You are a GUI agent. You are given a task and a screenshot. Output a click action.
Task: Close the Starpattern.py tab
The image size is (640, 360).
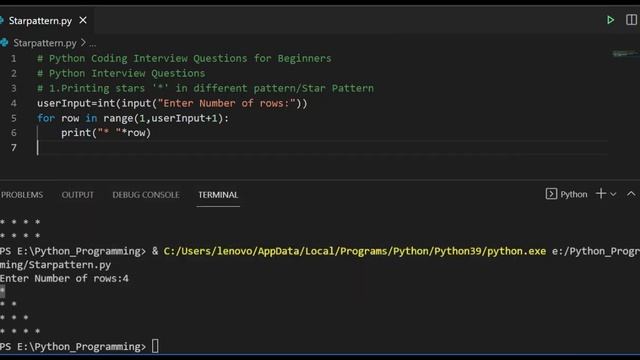tap(83, 20)
